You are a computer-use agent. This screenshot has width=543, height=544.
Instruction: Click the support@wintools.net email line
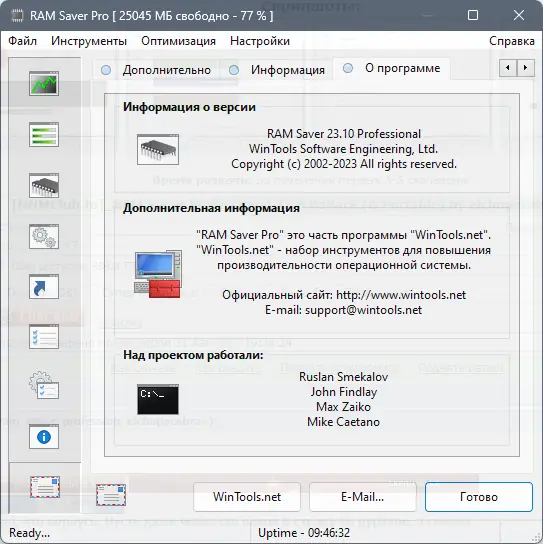(x=343, y=310)
